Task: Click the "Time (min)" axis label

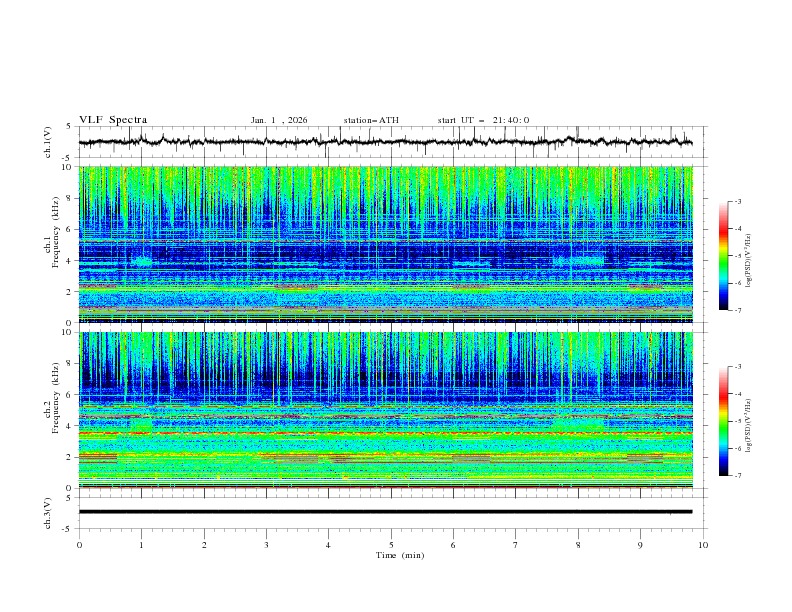Action: click(x=400, y=555)
